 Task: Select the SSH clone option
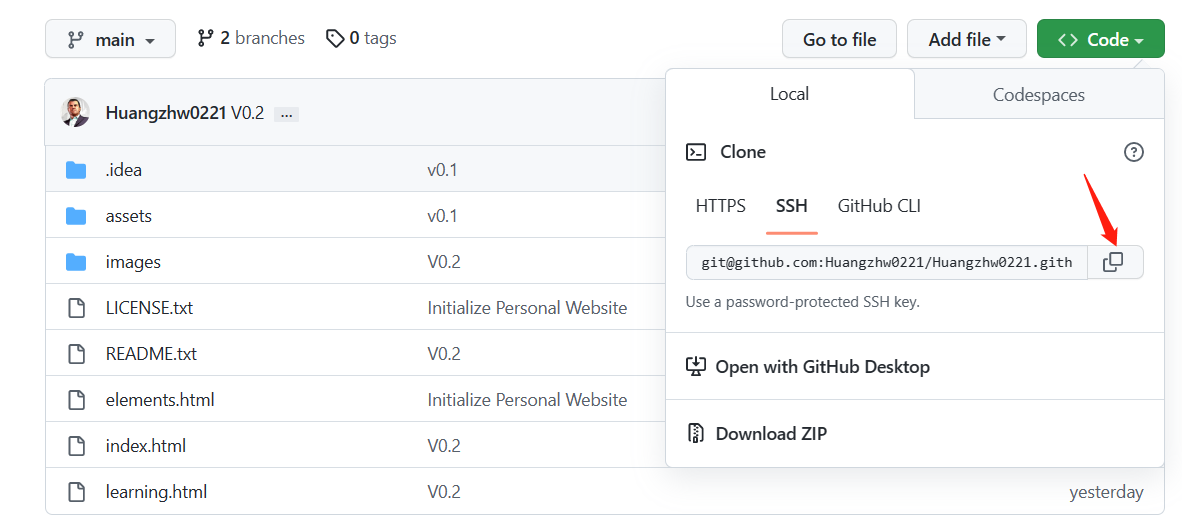point(792,206)
